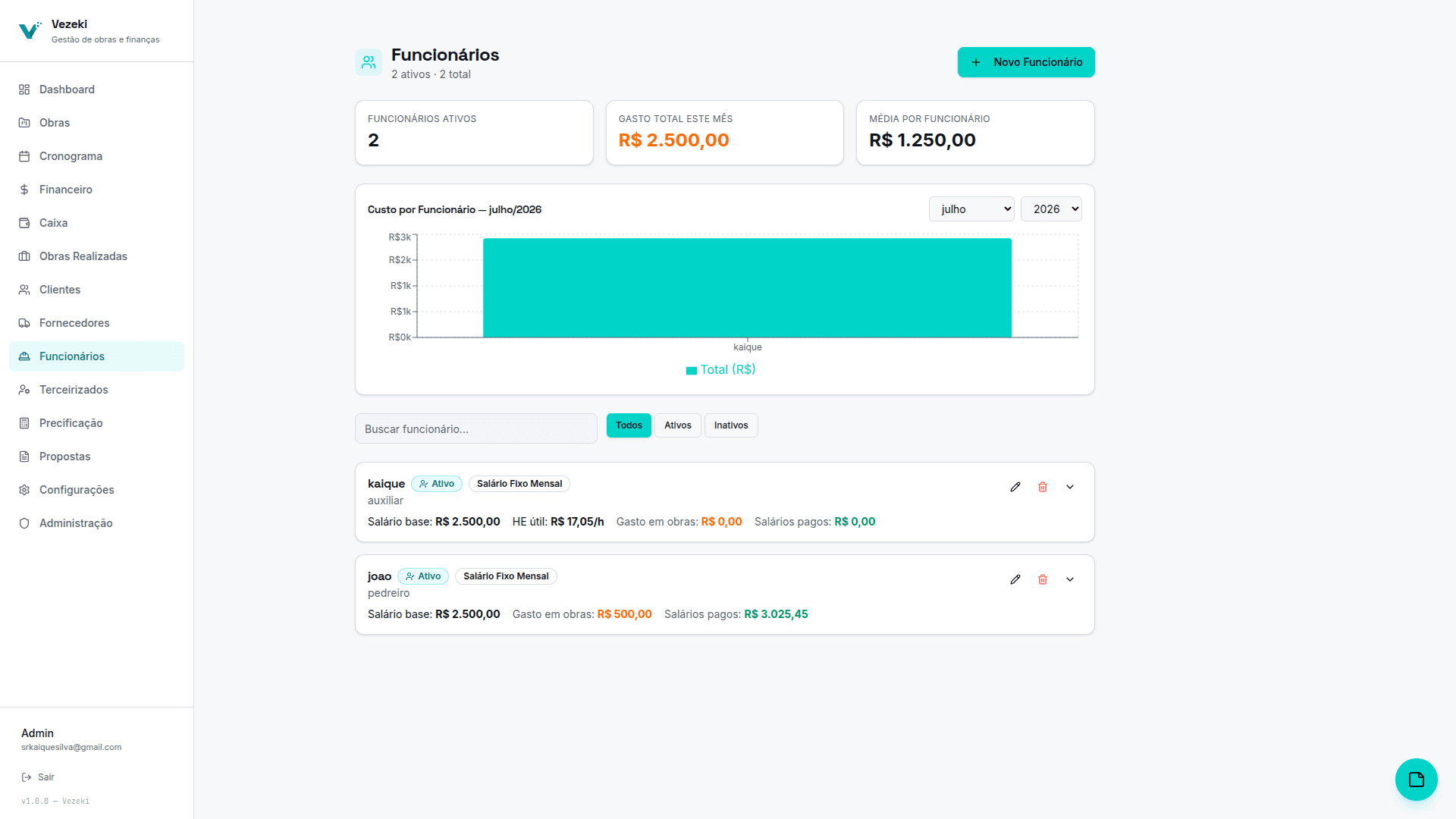Click the Vezeki logo icon
The width and height of the screenshot is (1456, 819).
[30, 30]
